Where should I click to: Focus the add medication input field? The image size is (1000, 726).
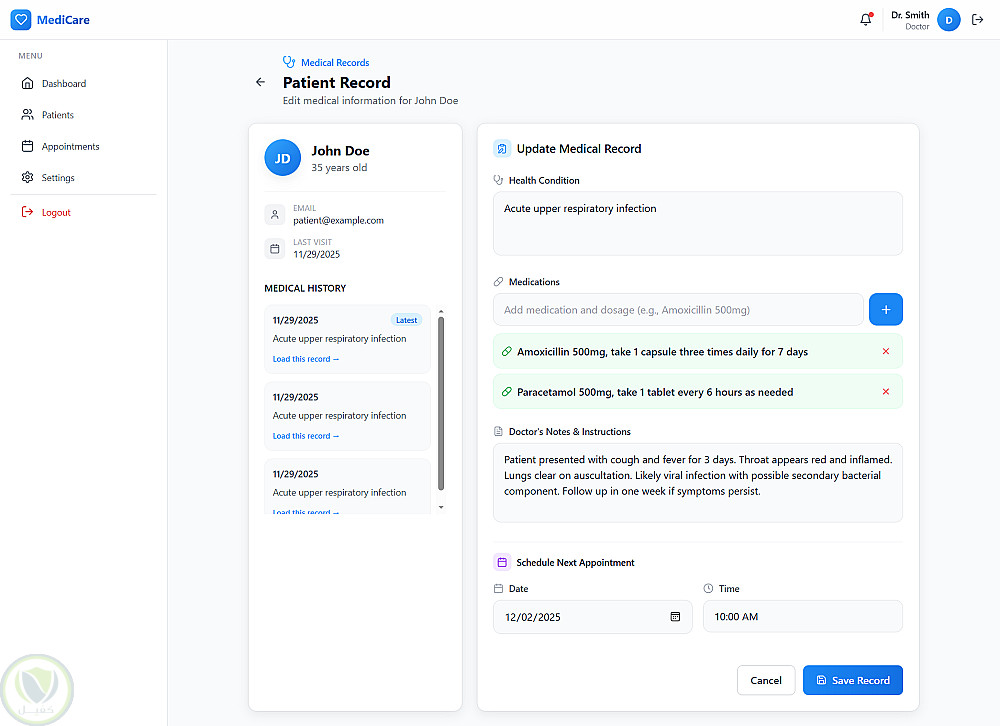pos(678,310)
